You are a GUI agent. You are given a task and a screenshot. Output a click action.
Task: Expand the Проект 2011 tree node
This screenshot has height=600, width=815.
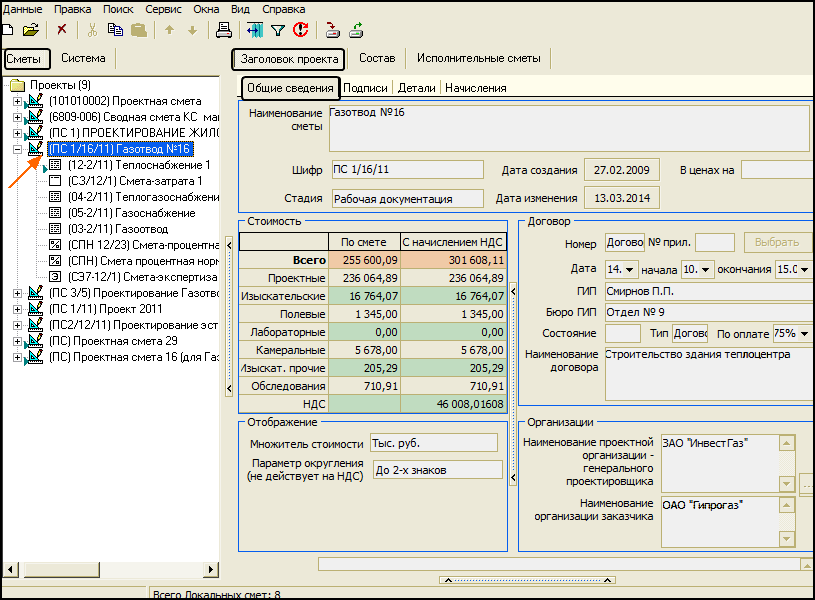17,309
